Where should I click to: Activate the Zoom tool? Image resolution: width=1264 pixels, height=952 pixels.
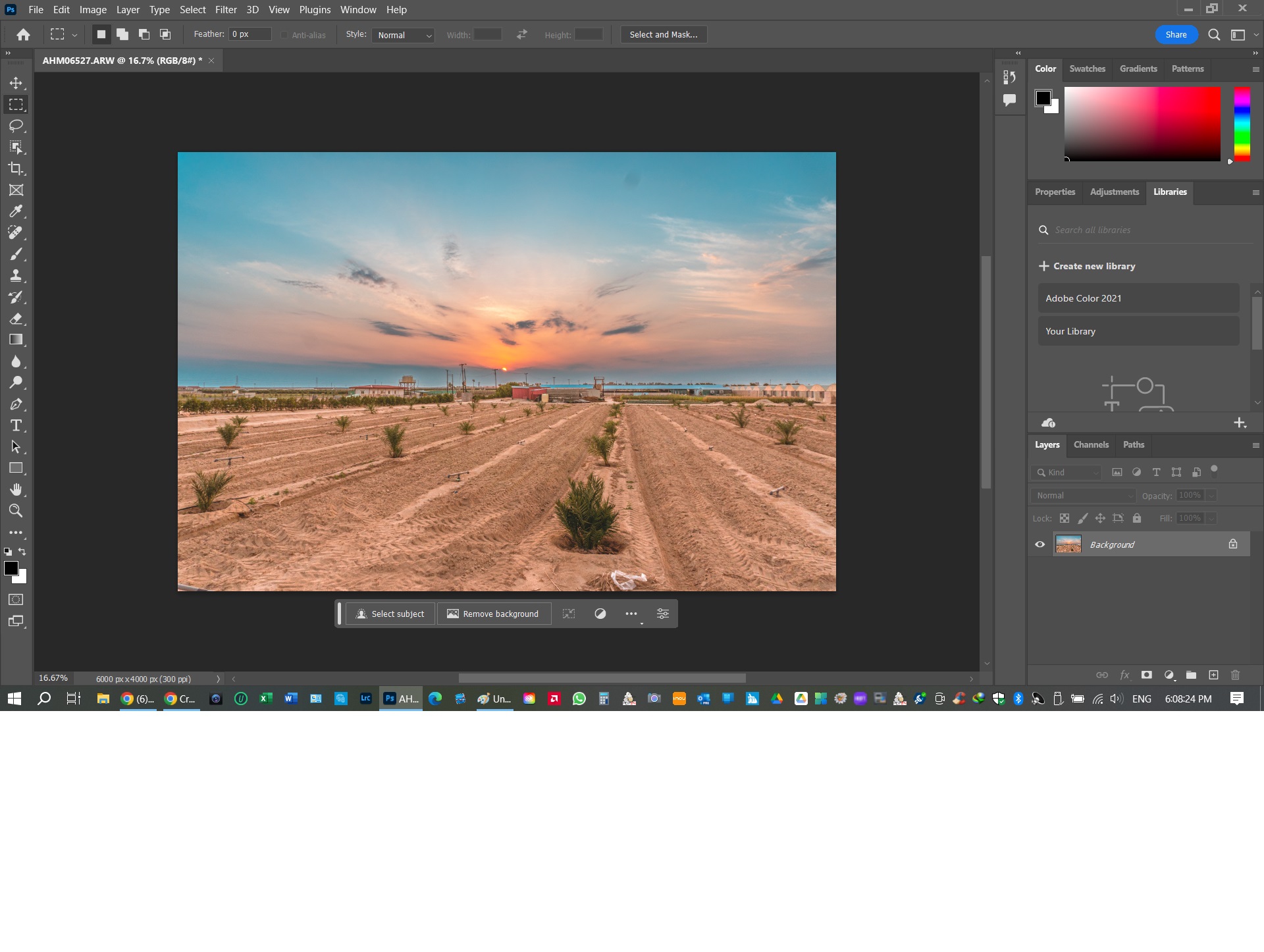point(17,511)
